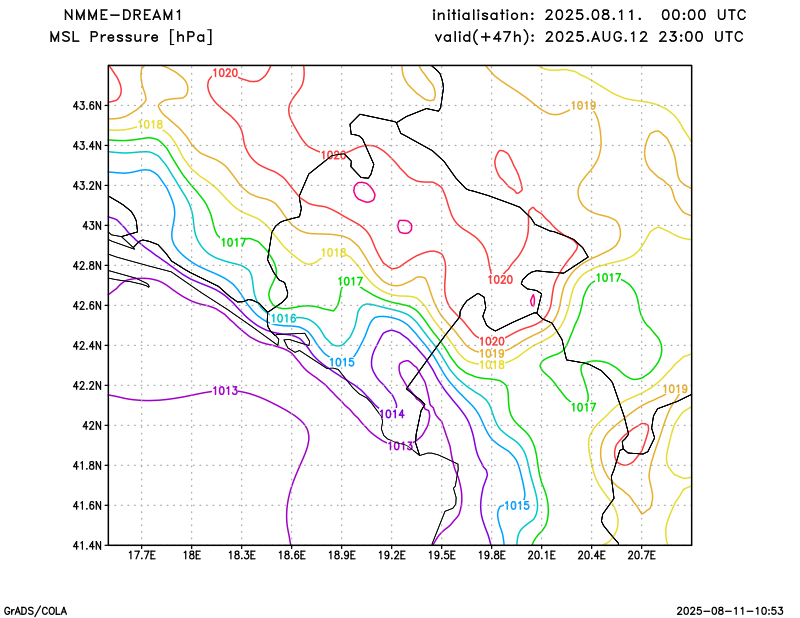
Task: Select the 43.6N latitude label
Action: pyautogui.click(x=87, y=106)
